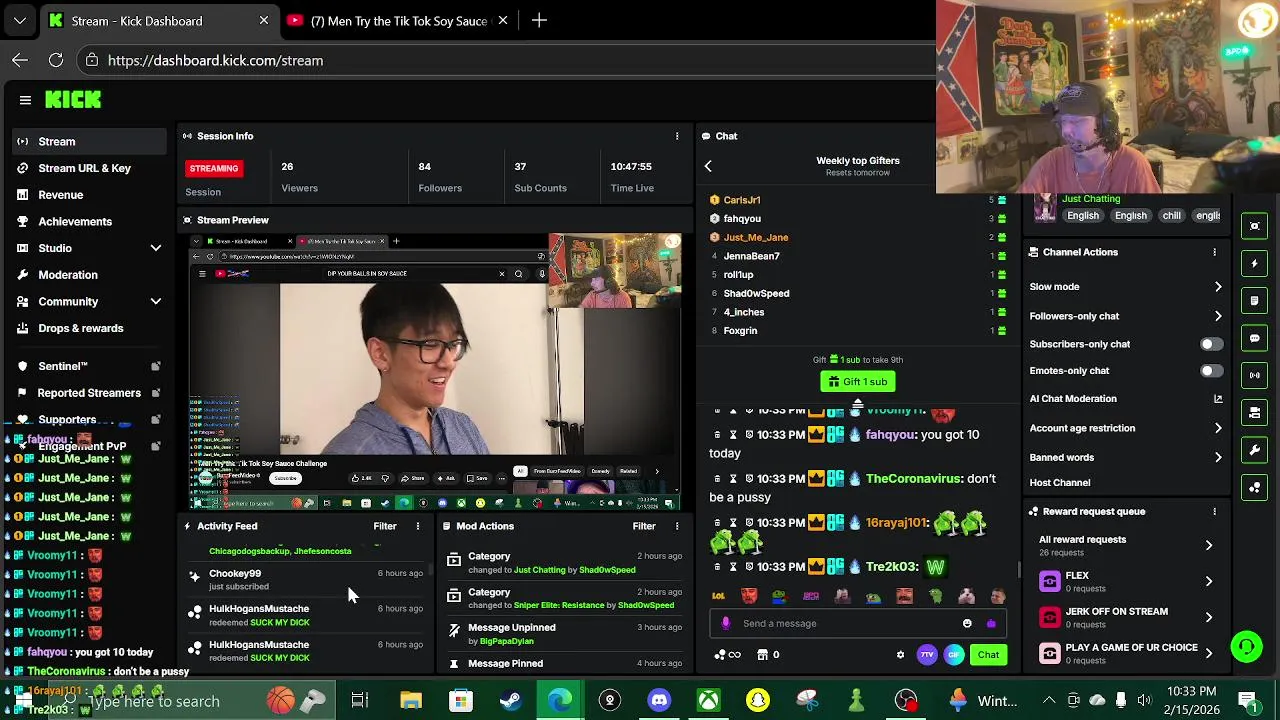Switch to the YouTube Men Try Soy Sauce tab
Viewport: 1280px width, 720px height.
point(397,20)
